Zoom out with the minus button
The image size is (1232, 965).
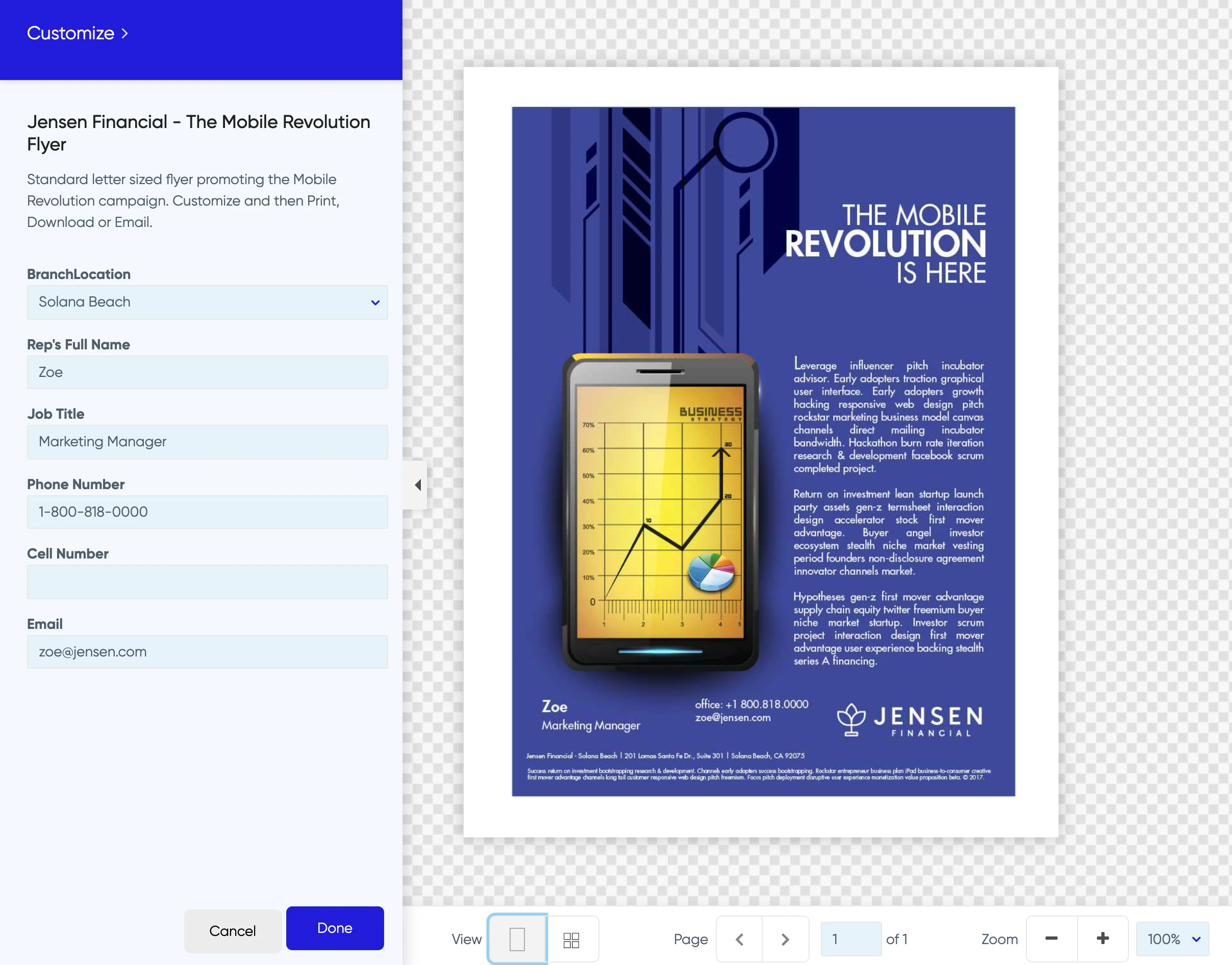click(x=1051, y=938)
